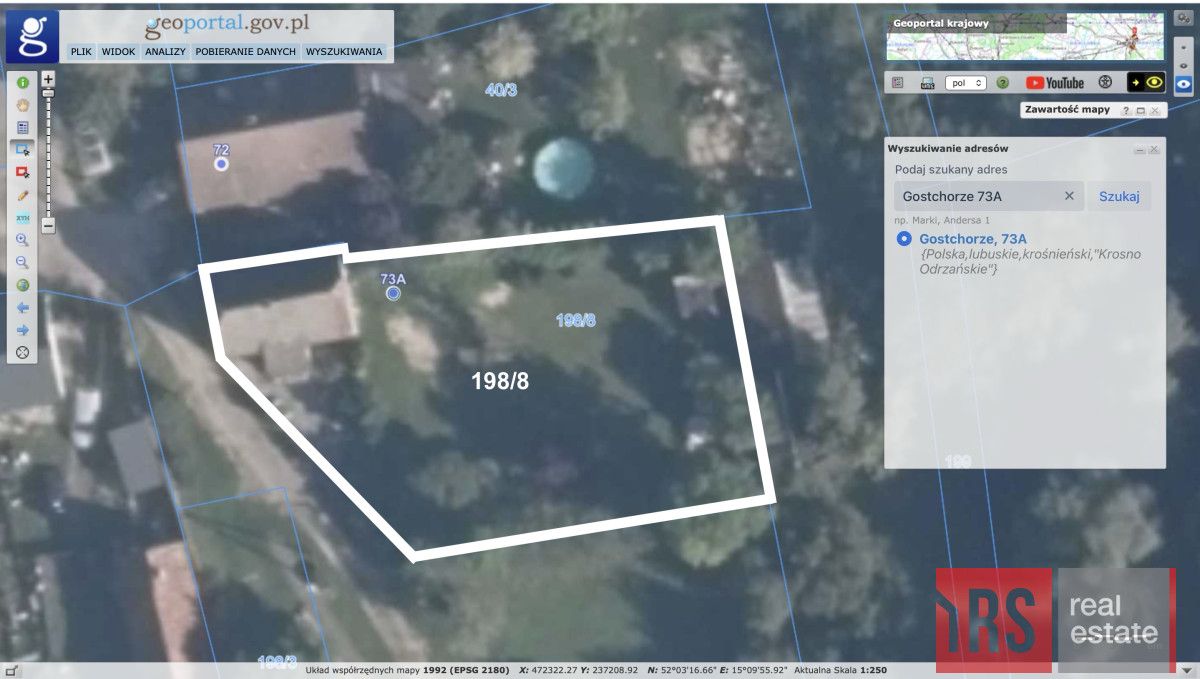This screenshot has width=1200, height=679.
Task: Click the 73A address point on map
Action: (x=393, y=293)
